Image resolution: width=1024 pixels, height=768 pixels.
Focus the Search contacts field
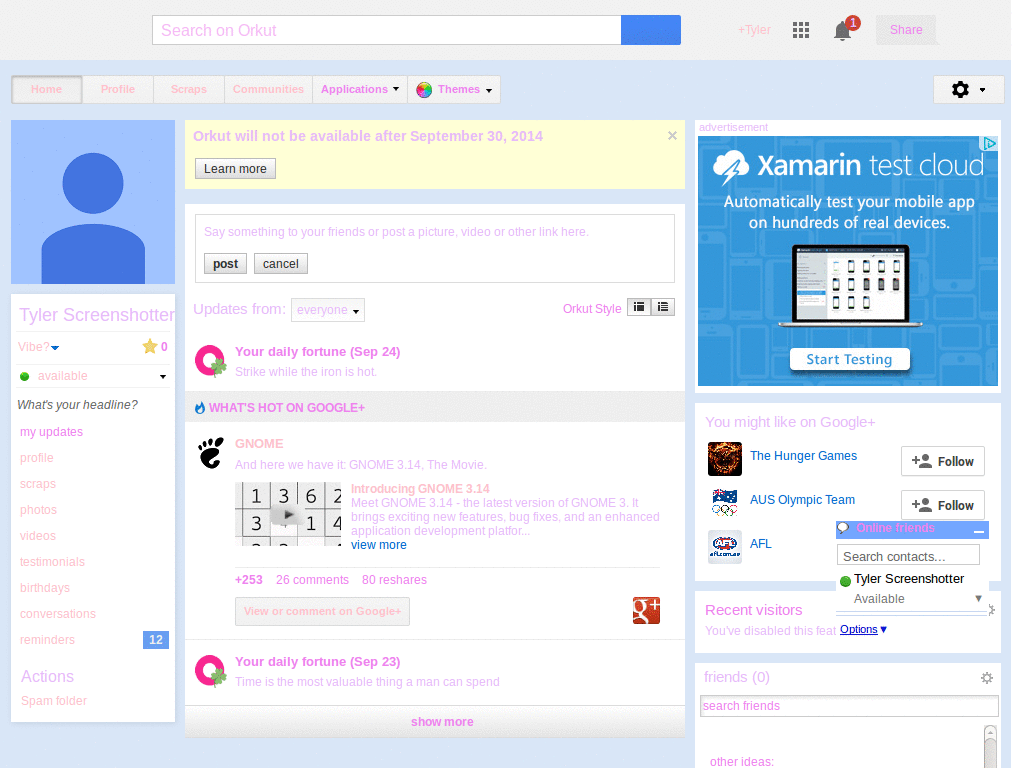tap(908, 556)
